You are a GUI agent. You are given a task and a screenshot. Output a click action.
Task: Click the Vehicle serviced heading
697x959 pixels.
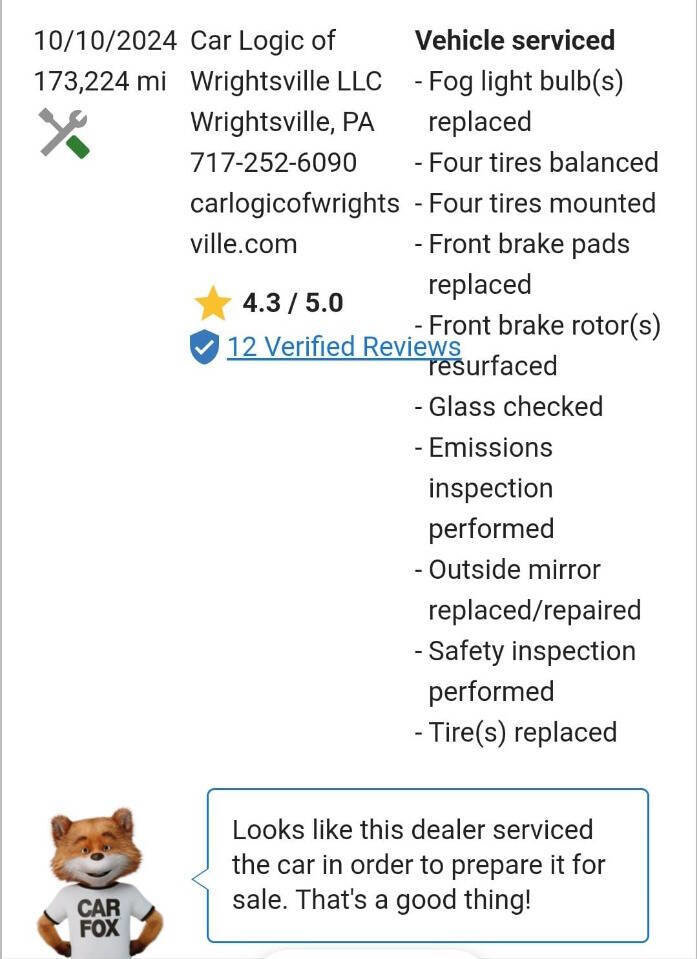click(514, 41)
